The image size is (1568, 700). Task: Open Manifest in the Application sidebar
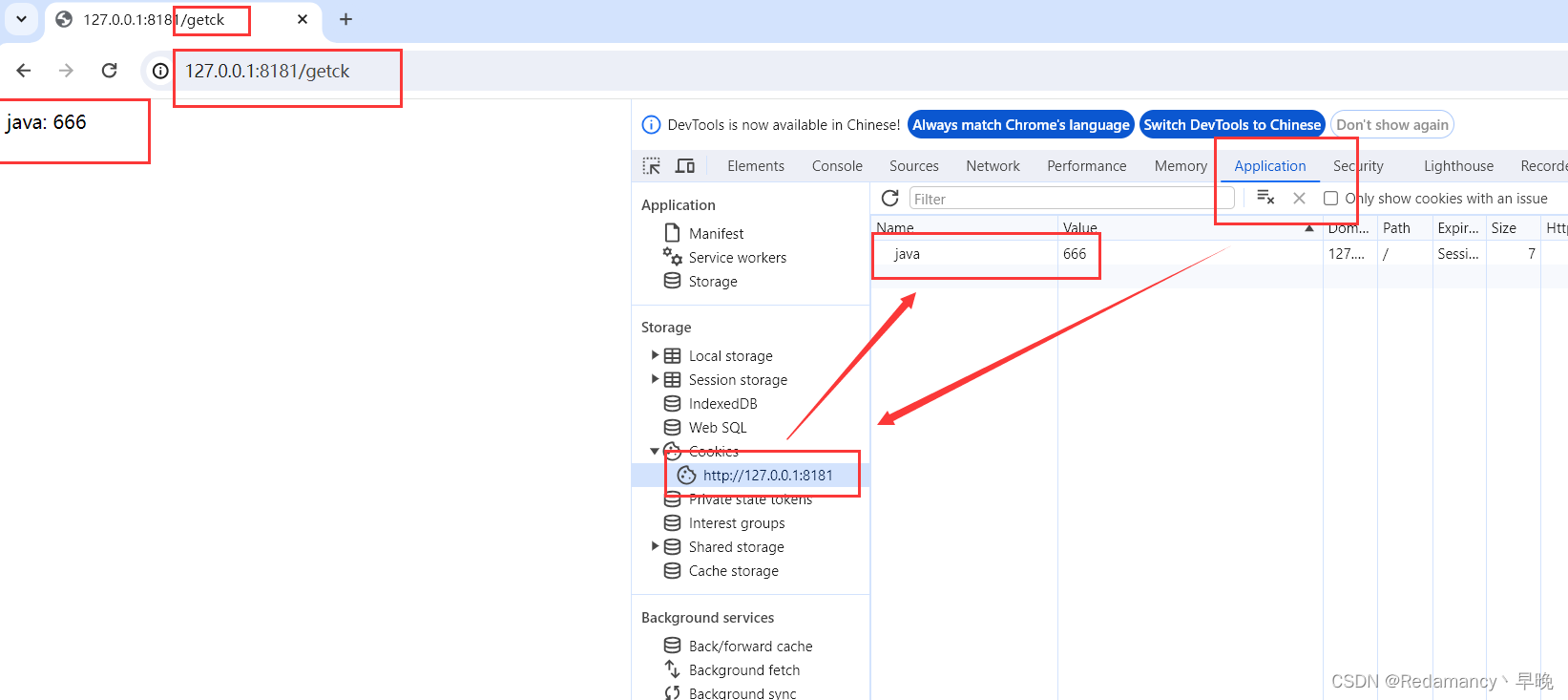point(716,234)
